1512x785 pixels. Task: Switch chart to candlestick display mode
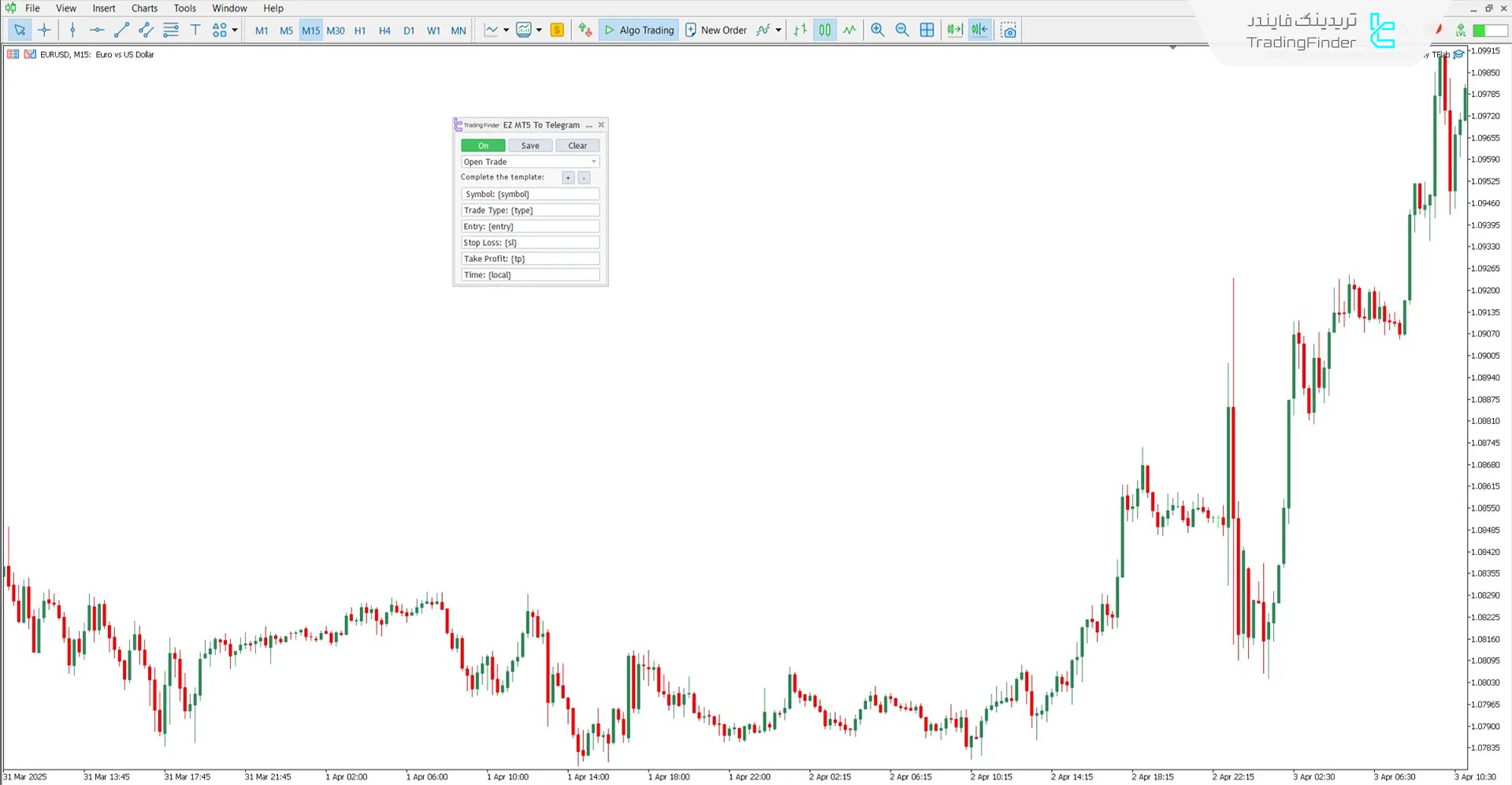tap(824, 30)
